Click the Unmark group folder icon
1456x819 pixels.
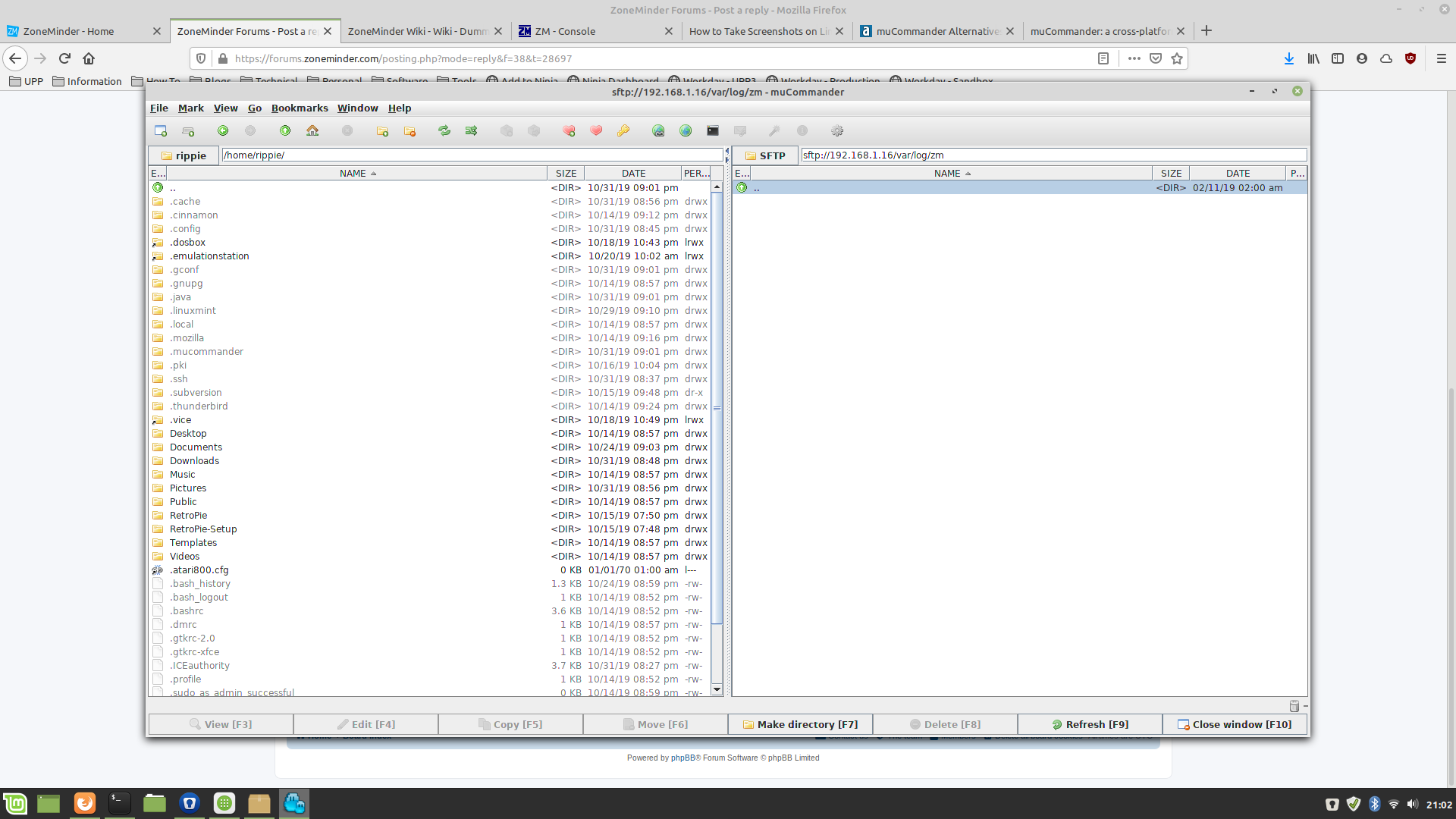coord(409,130)
